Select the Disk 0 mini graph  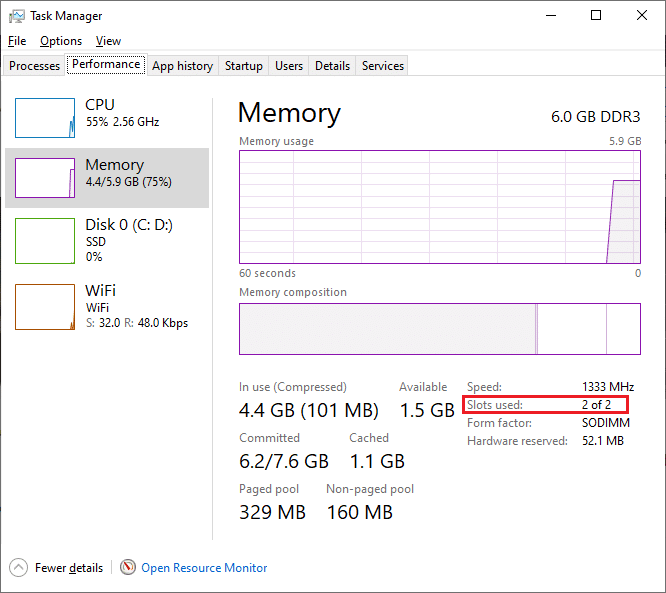pos(45,238)
